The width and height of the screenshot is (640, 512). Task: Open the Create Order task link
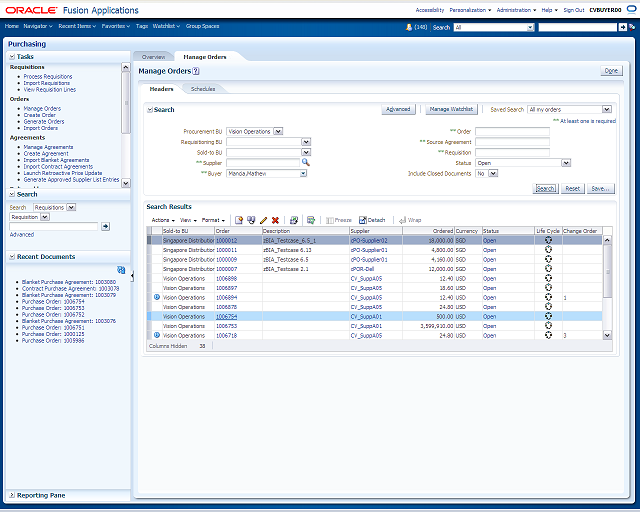[x=40, y=115]
